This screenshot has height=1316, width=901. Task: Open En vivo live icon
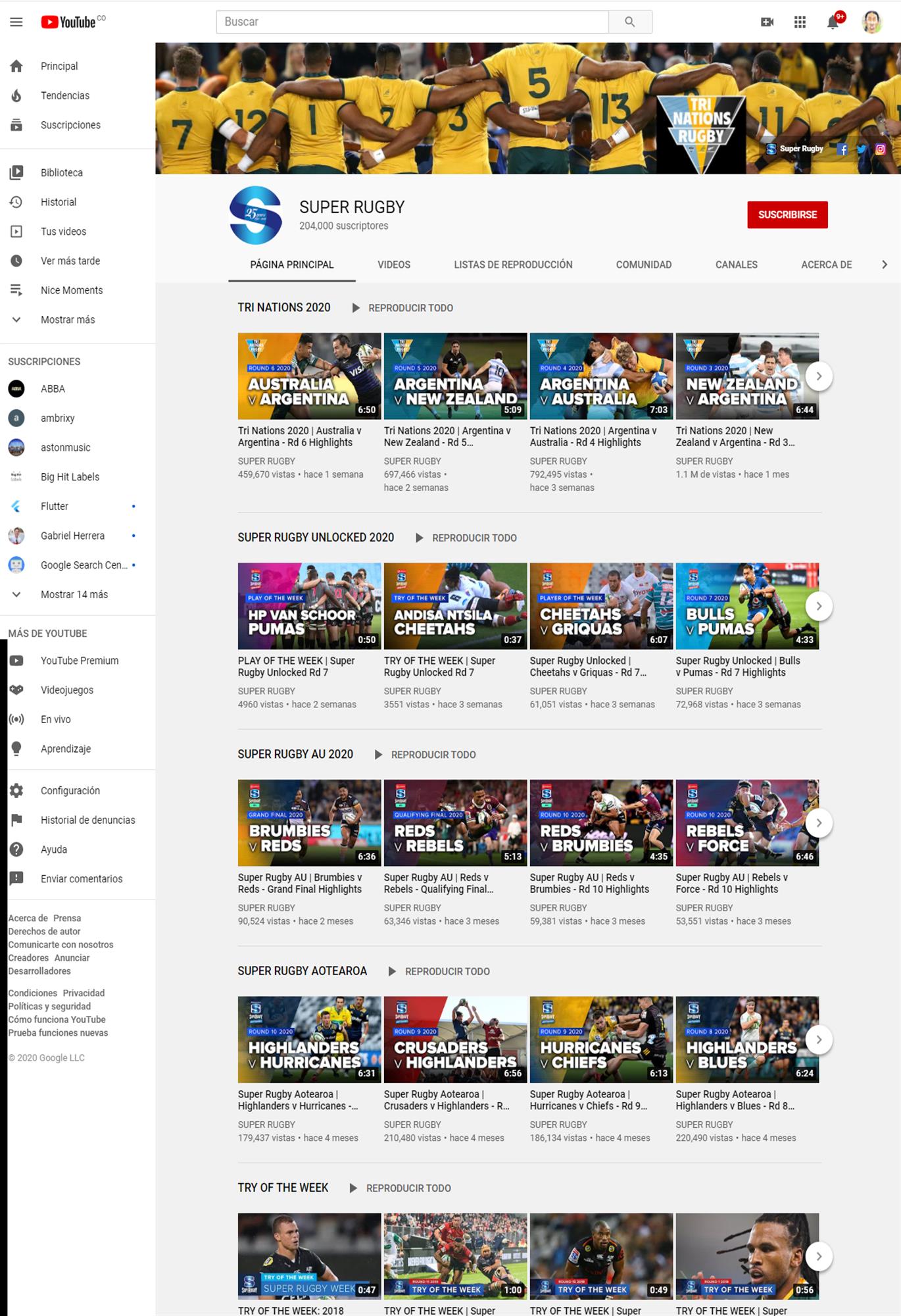16,719
